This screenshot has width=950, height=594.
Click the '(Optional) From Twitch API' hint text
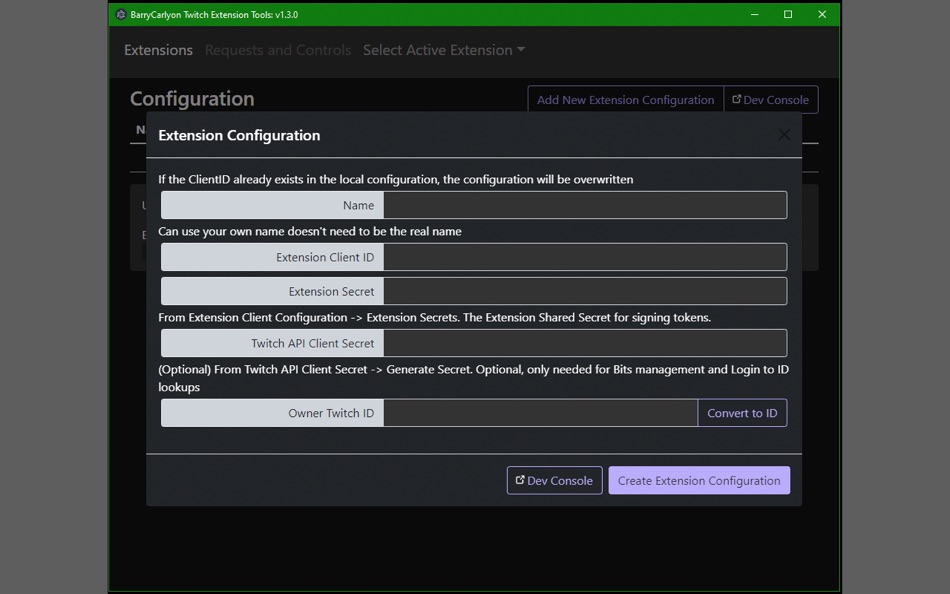(x=473, y=378)
